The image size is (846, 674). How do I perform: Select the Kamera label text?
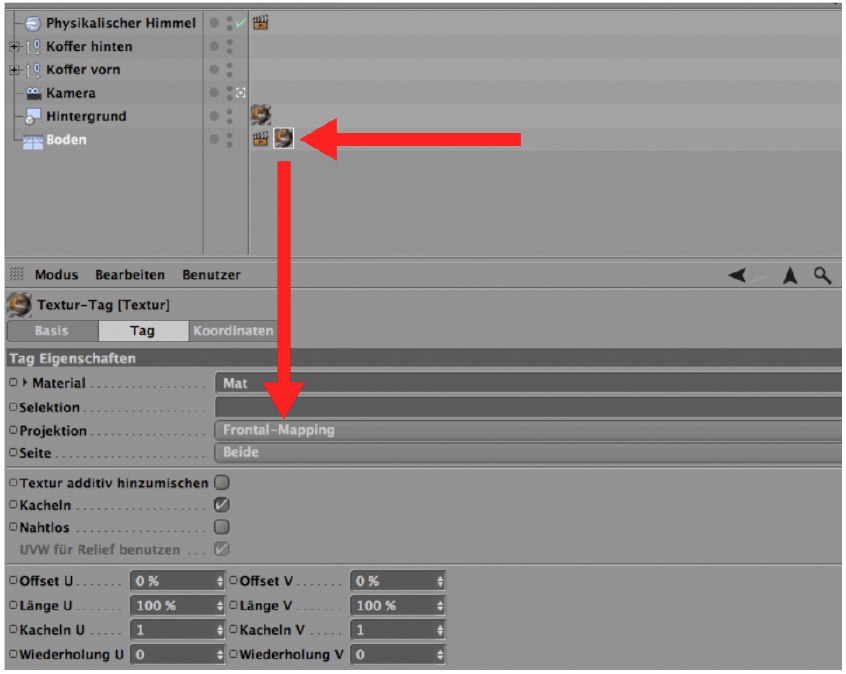(x=71, y=93)
